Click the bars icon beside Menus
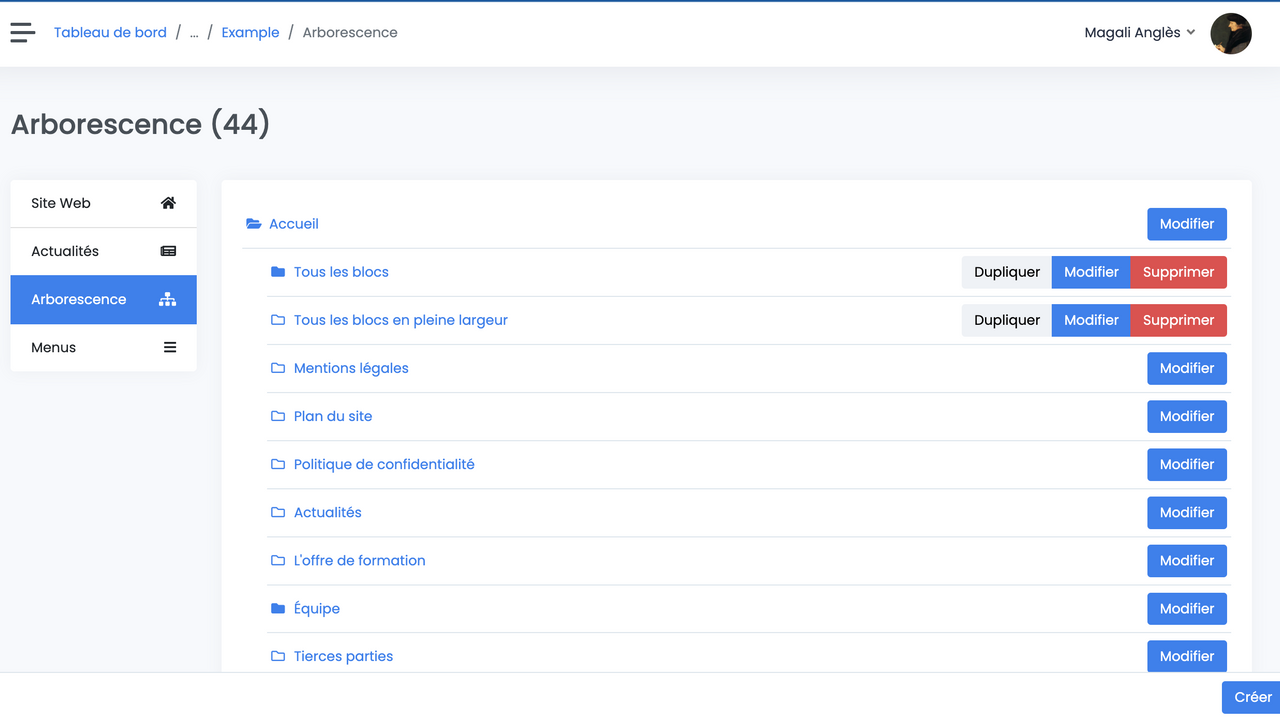The width and height of the screenshot is (1280, 720). click(169, 348)
